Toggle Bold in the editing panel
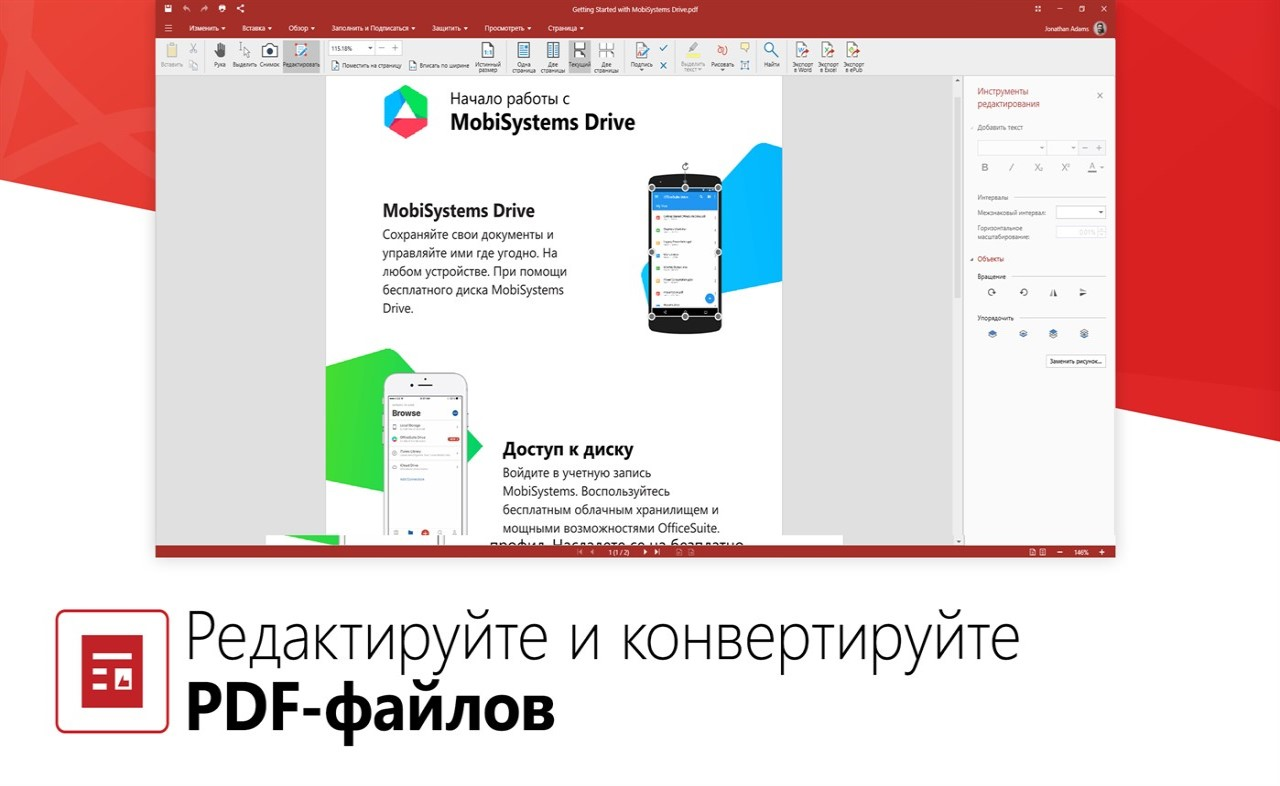The width and height of the screenshot is (1280, 786). pos(985,167)
